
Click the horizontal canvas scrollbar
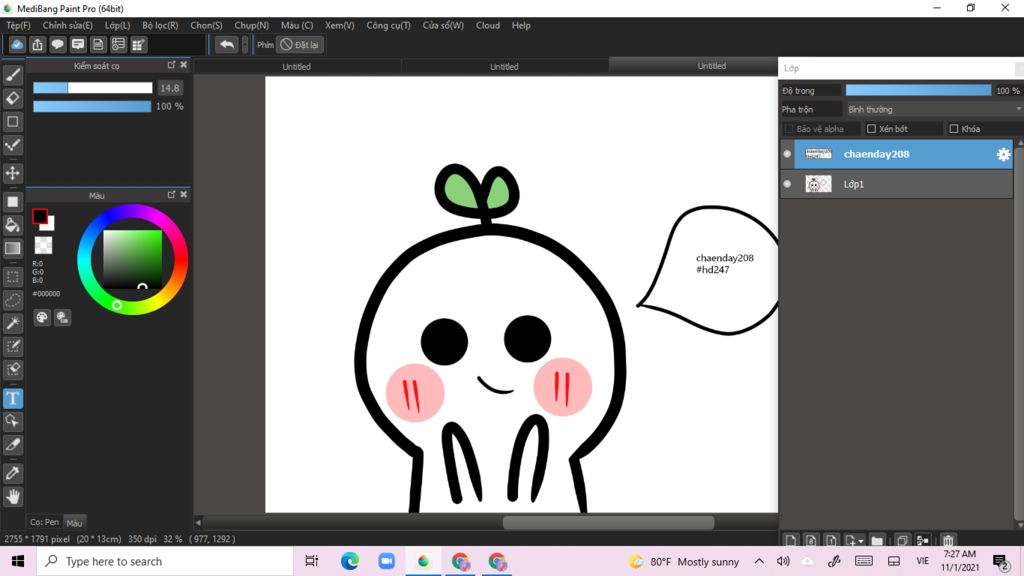608,522
